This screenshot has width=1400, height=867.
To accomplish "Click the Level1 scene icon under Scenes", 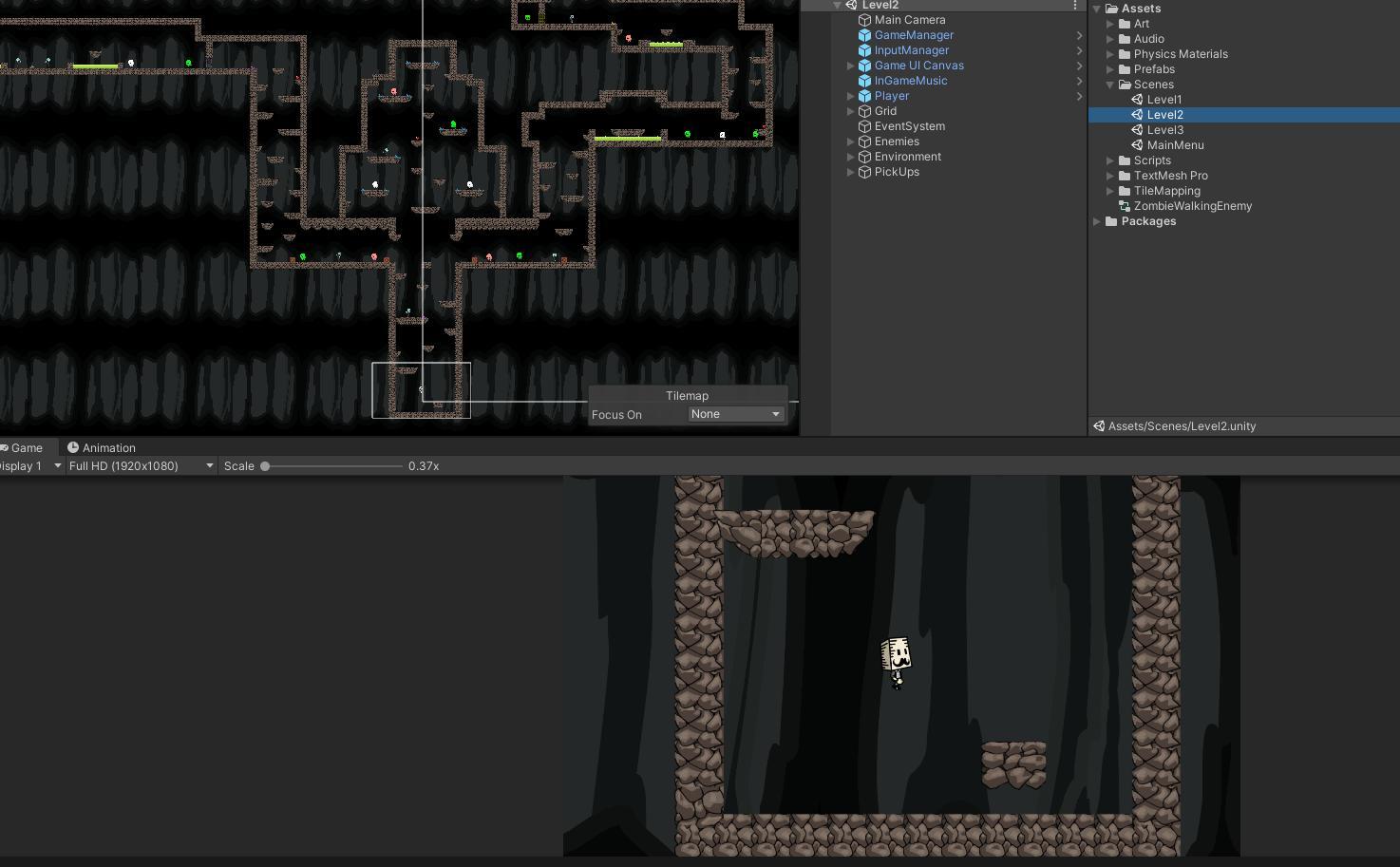I will click(1137, 99).
